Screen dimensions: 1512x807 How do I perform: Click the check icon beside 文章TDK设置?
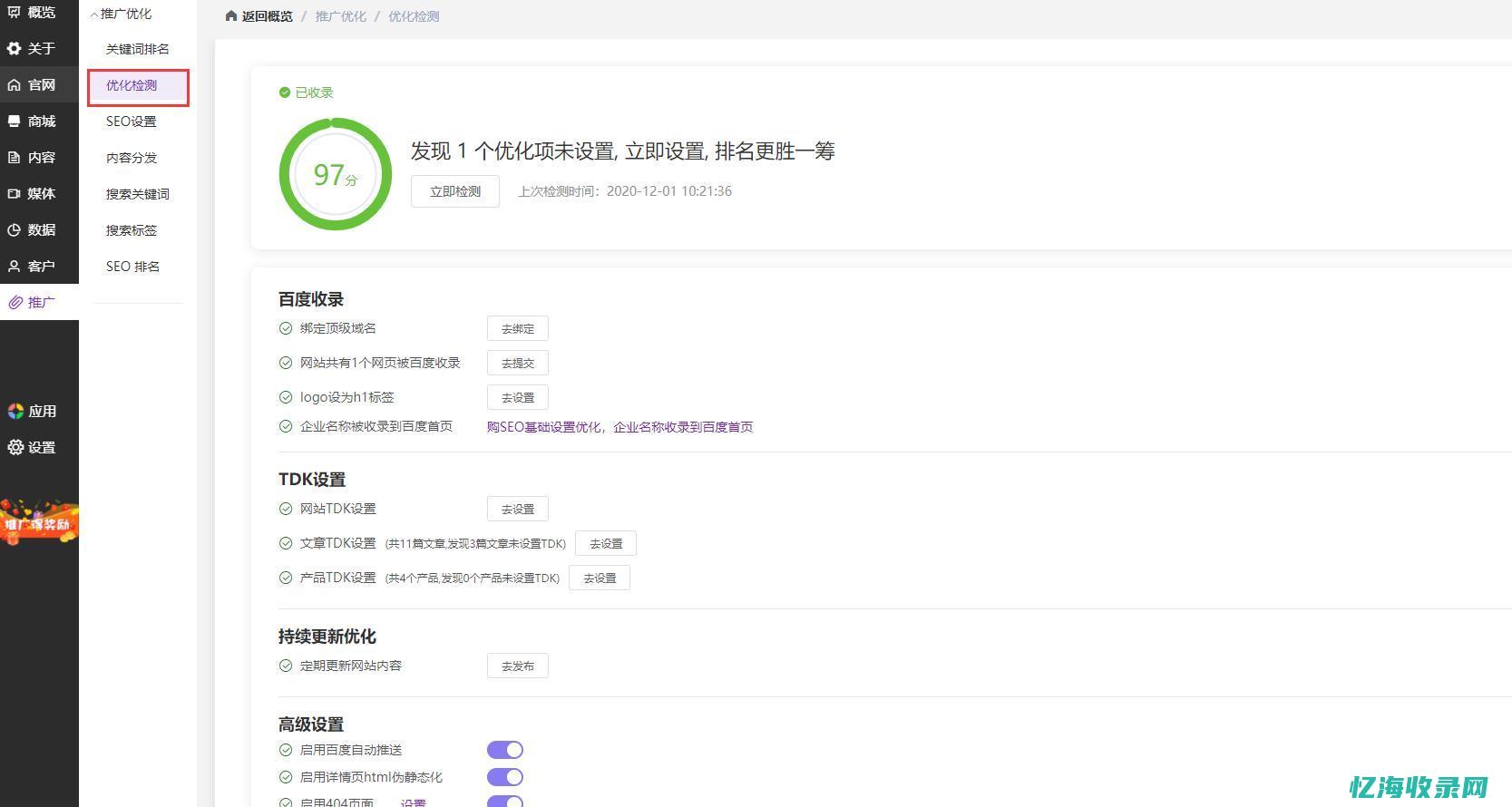point(286,543)
